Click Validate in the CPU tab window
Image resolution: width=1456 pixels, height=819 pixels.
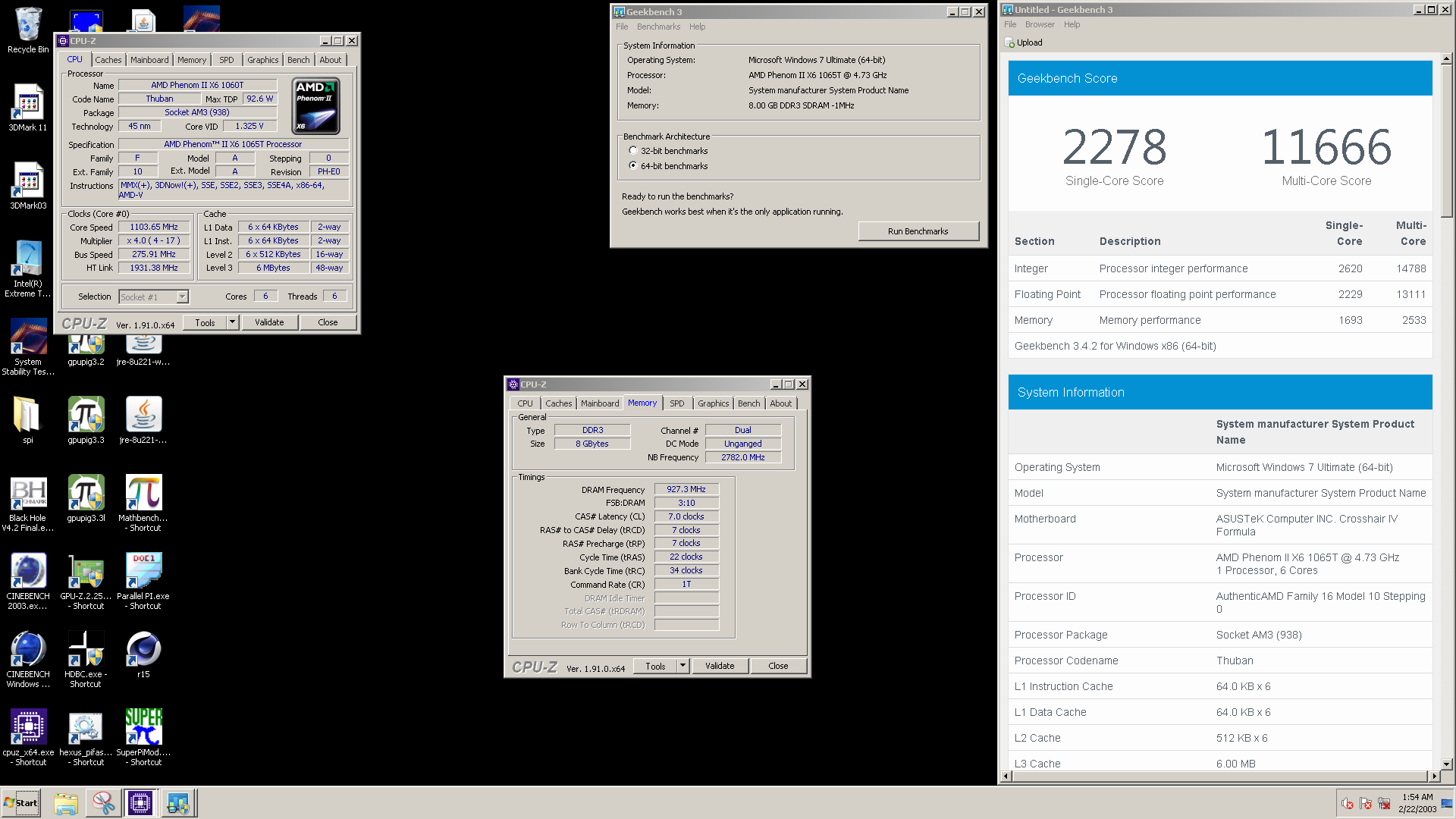tap(269, 322)
